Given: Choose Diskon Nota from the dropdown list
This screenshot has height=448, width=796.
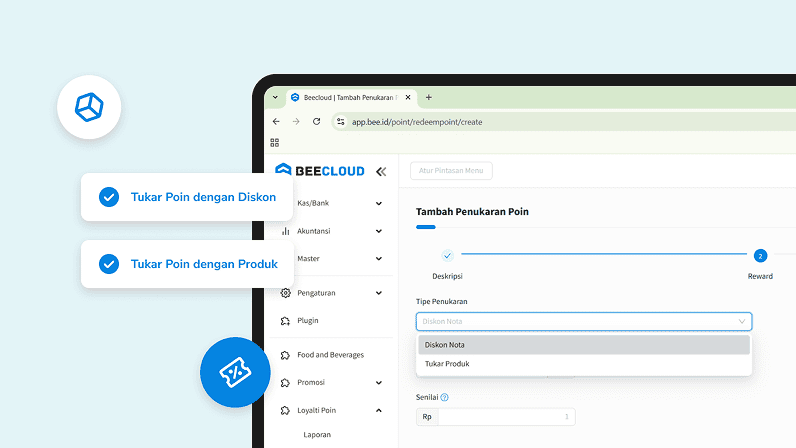Looking at the screenshot, I should coord(584,345).
